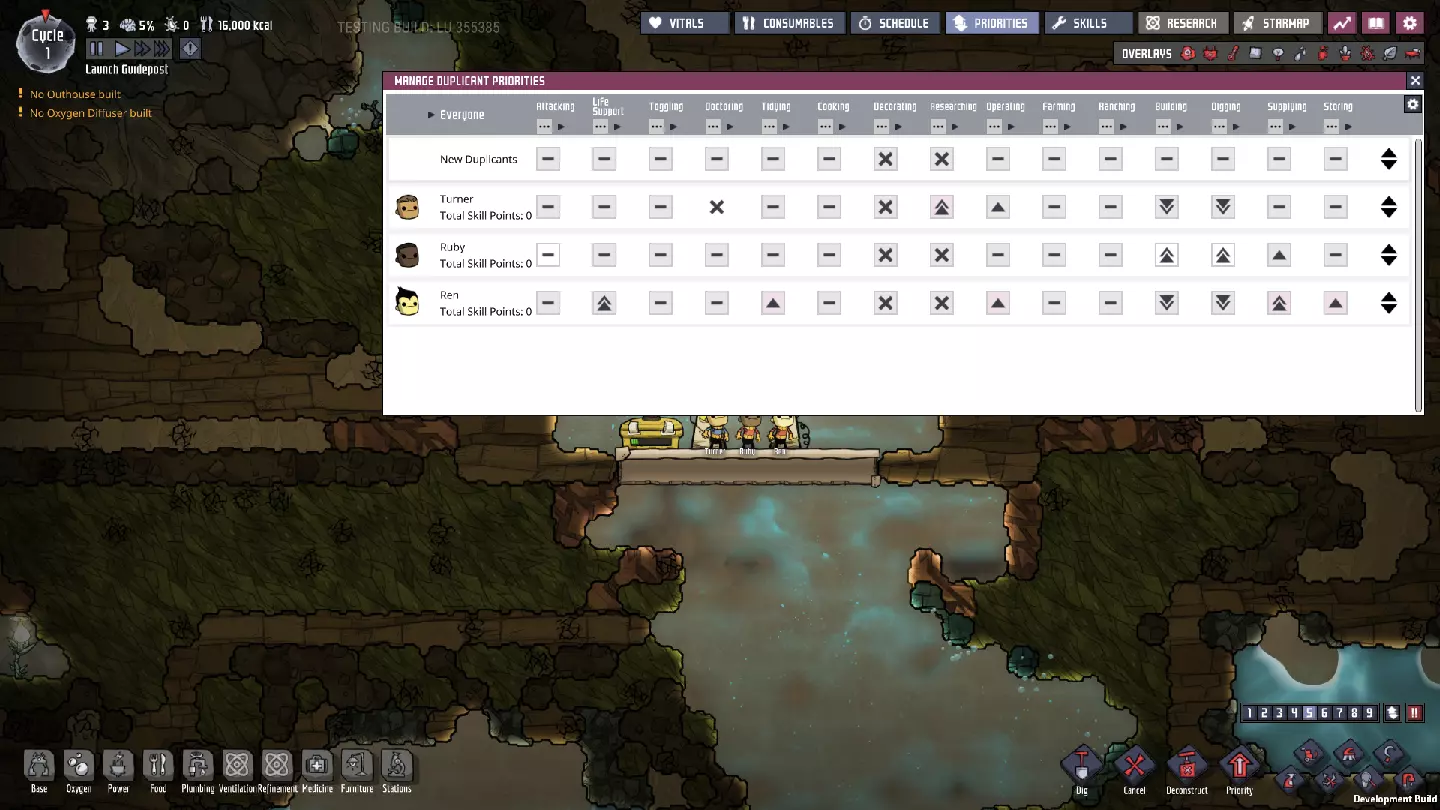Screen dimensions: 1440x810
Task: Close the Manage Duplicant Priorities panel
Action: coord(1415,81)
